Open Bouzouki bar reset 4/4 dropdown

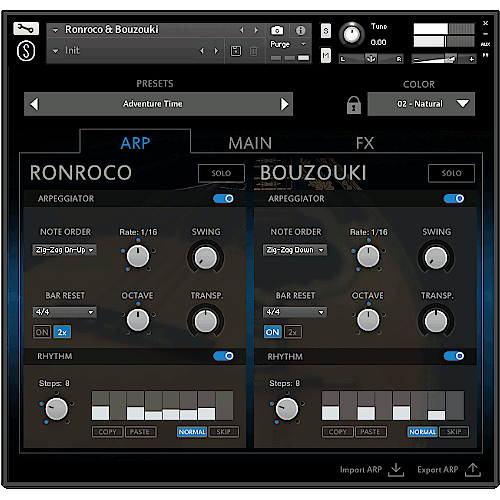tap(295, 312)
